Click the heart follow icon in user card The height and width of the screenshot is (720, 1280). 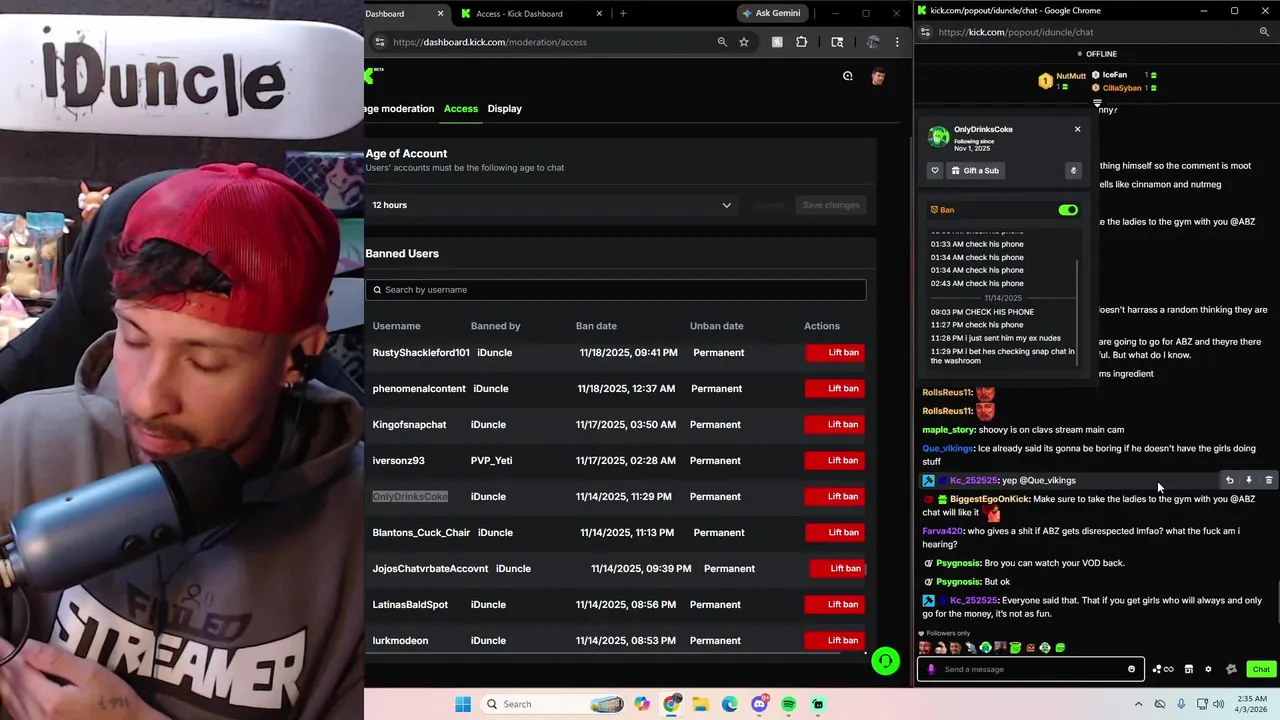click(935, 171)
